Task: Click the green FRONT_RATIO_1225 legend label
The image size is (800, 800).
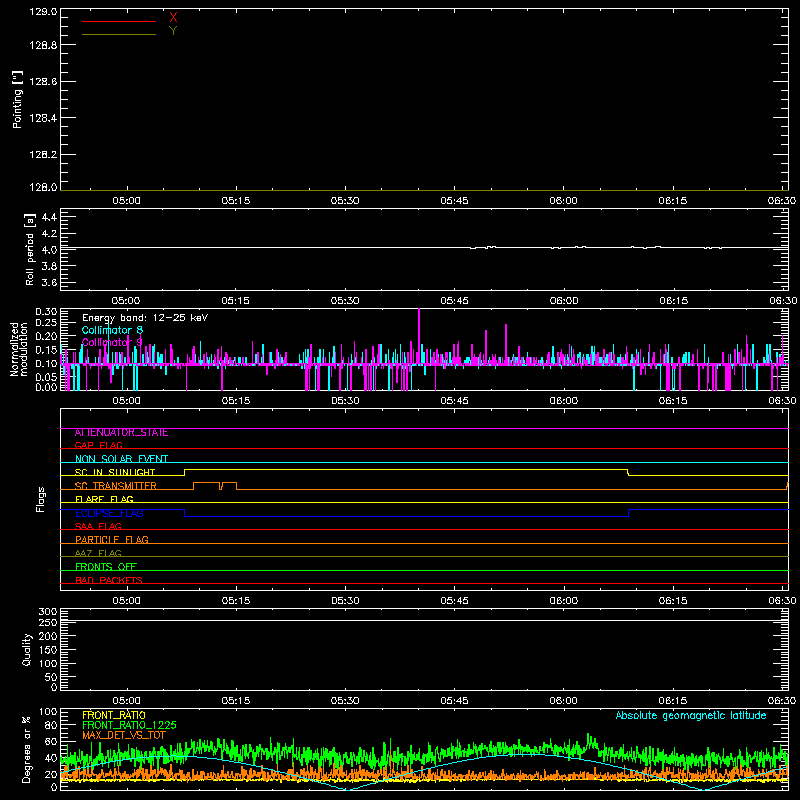Action: [x=129, y=725]
